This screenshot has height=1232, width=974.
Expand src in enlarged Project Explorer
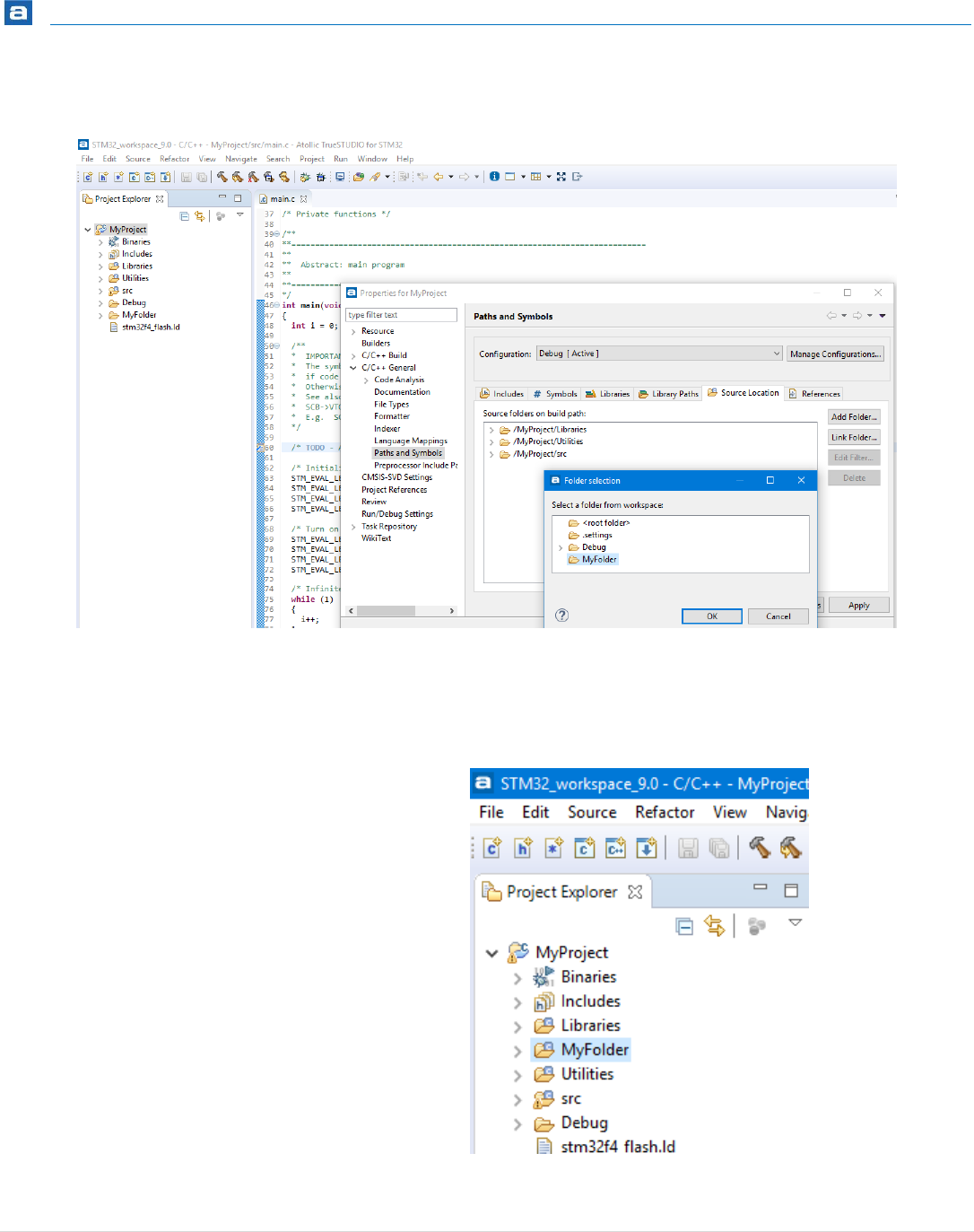[517, 1100]
